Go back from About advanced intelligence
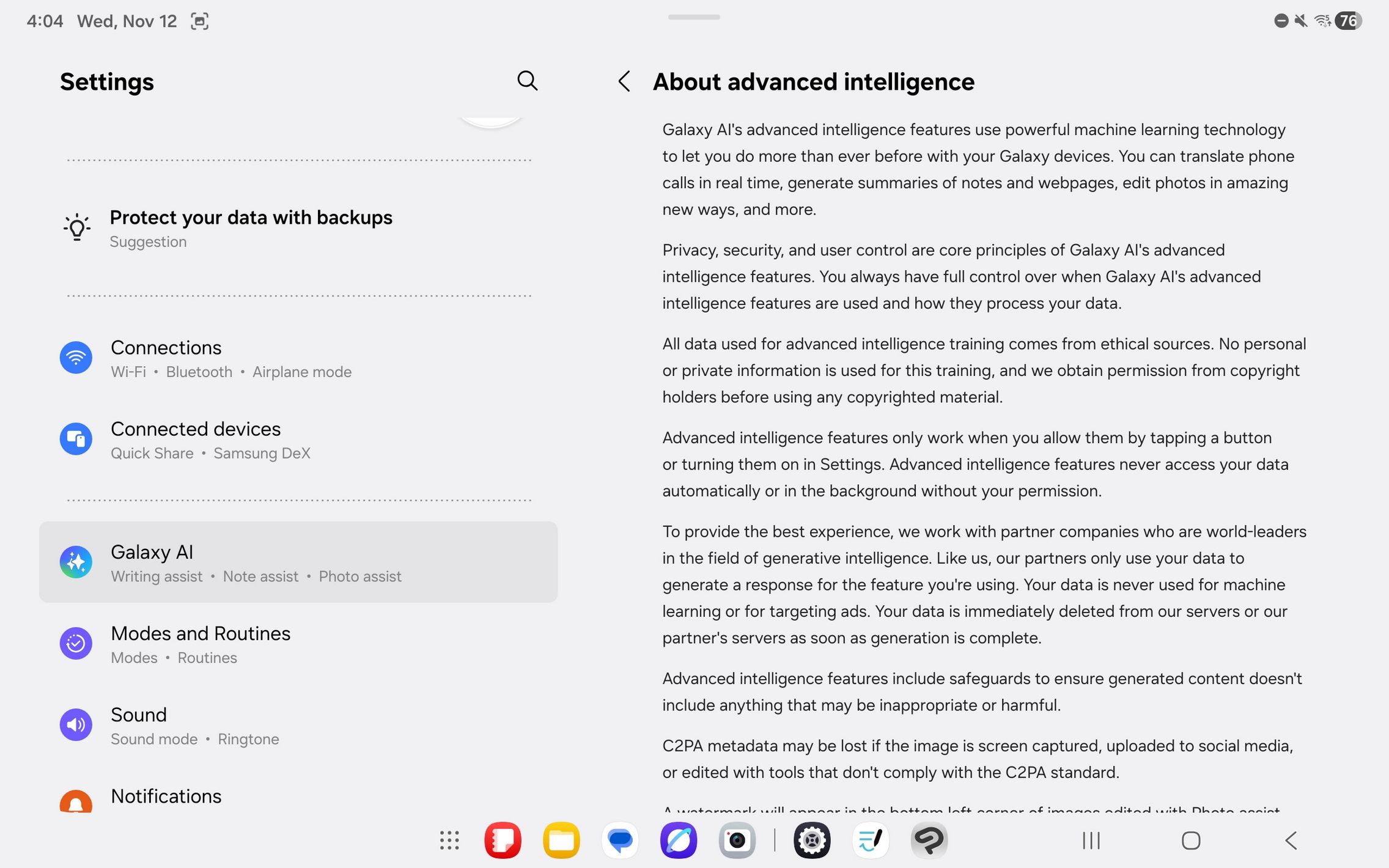 coord(624,81)
